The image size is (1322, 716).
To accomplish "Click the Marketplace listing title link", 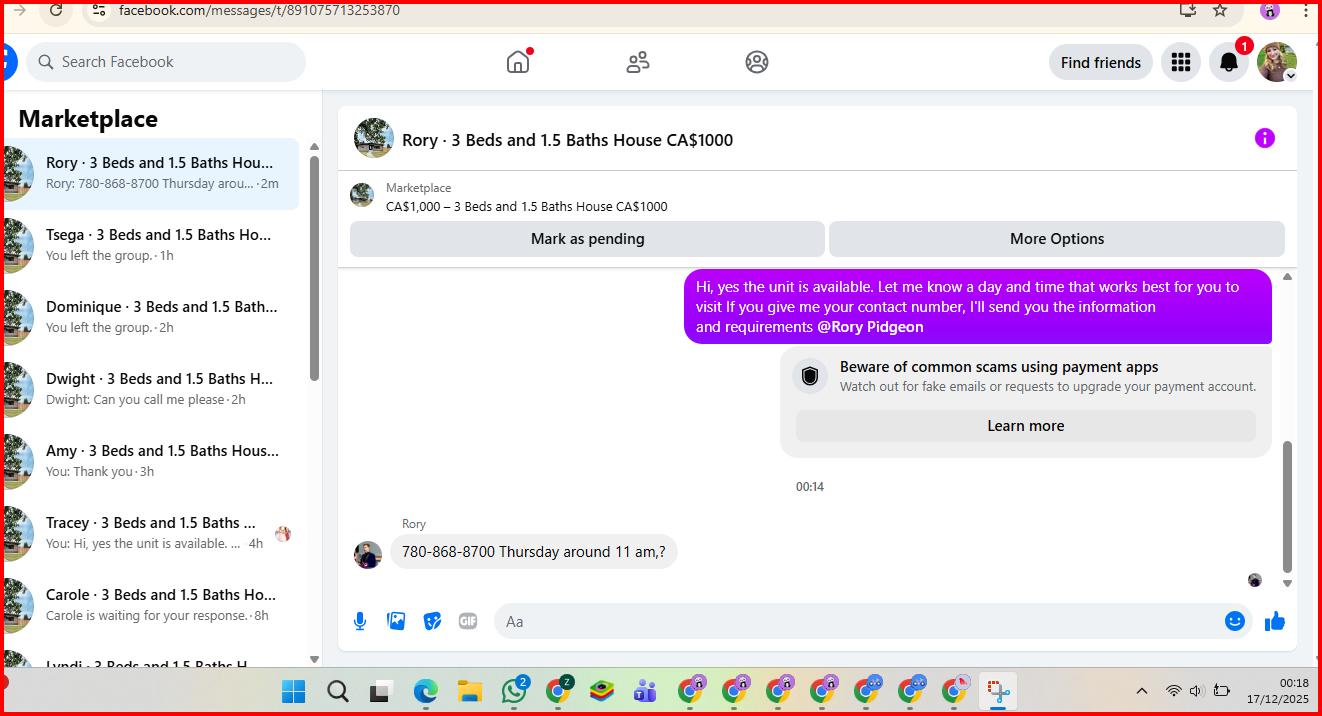I will click(x=526, y=207).
